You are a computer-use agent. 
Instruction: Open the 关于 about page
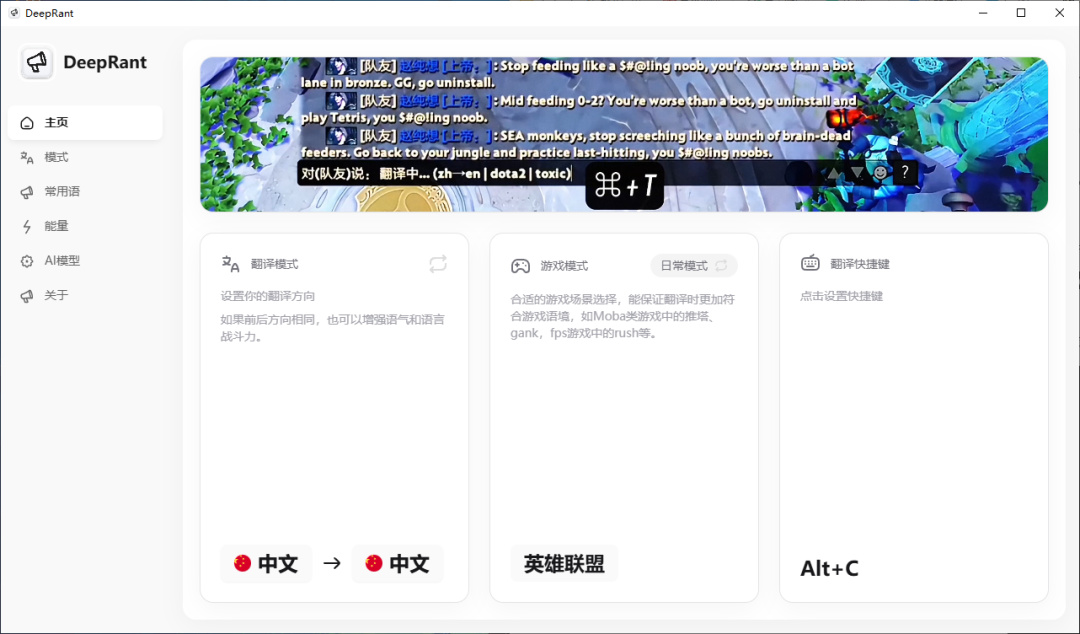click(85, 295)
